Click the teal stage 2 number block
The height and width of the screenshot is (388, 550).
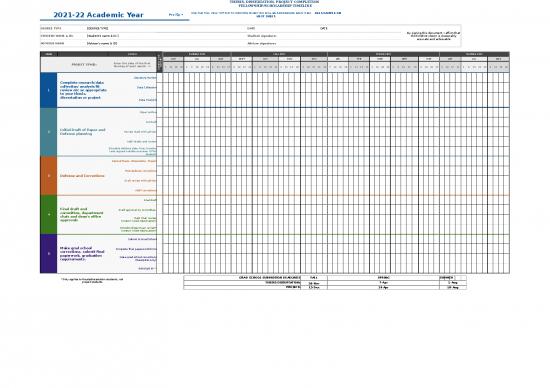point(48,132)
